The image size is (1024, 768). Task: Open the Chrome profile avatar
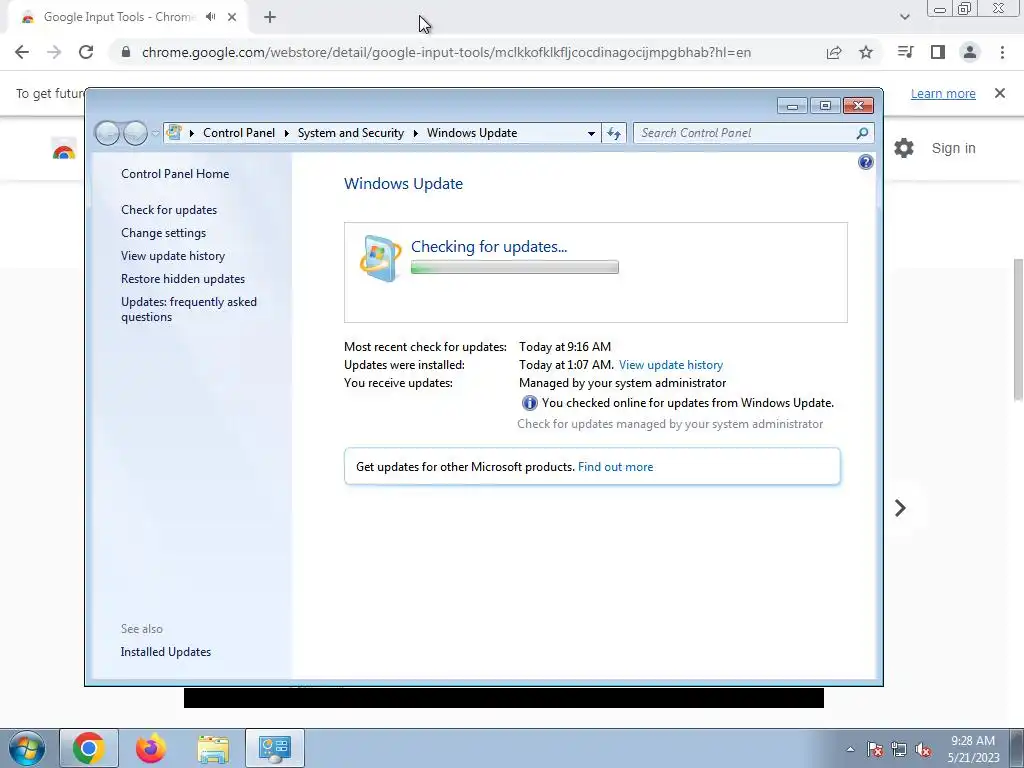pyautogui.click(x=970, y=52)
